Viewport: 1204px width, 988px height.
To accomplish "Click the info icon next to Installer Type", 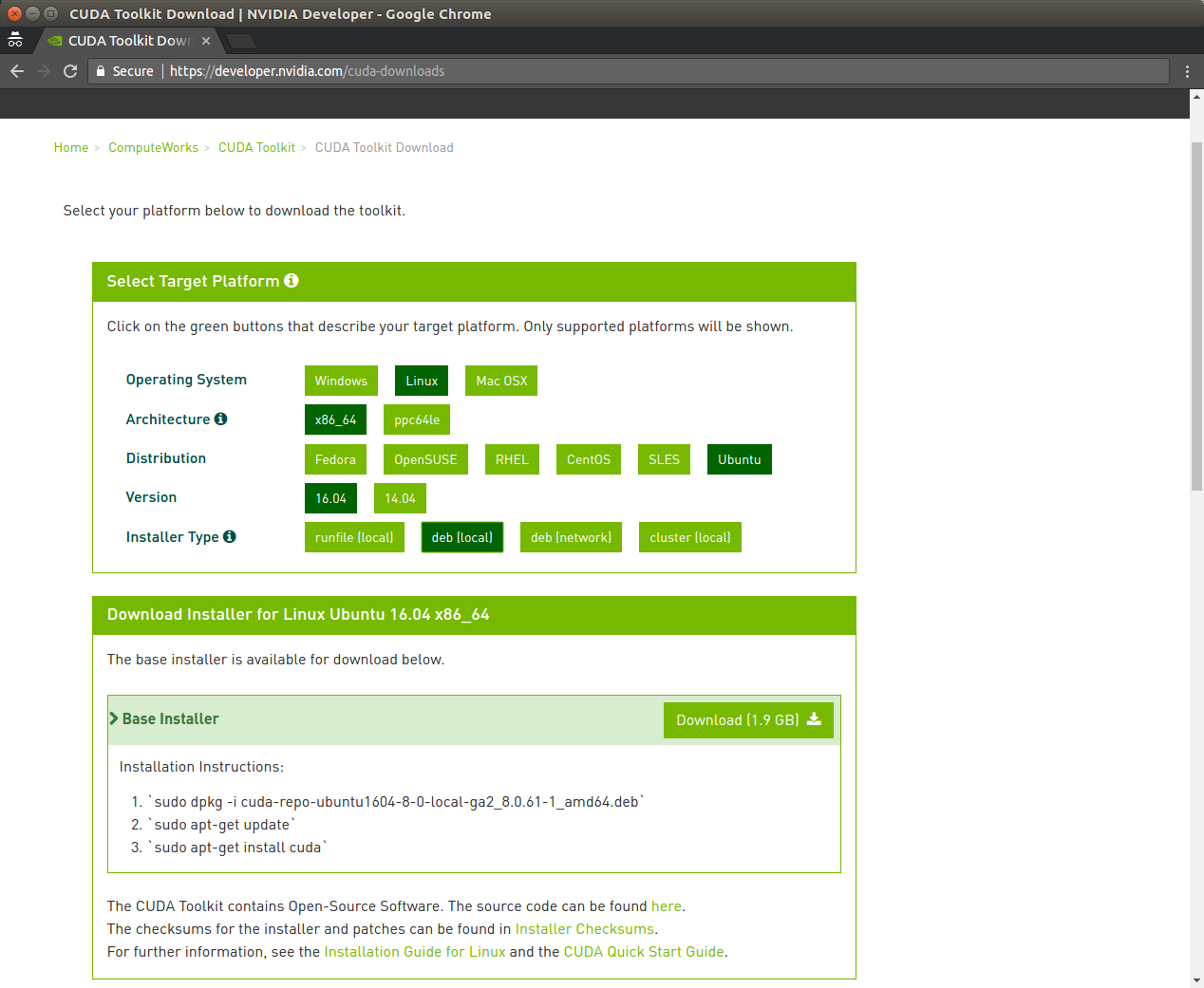I will [x=230, y=536].
